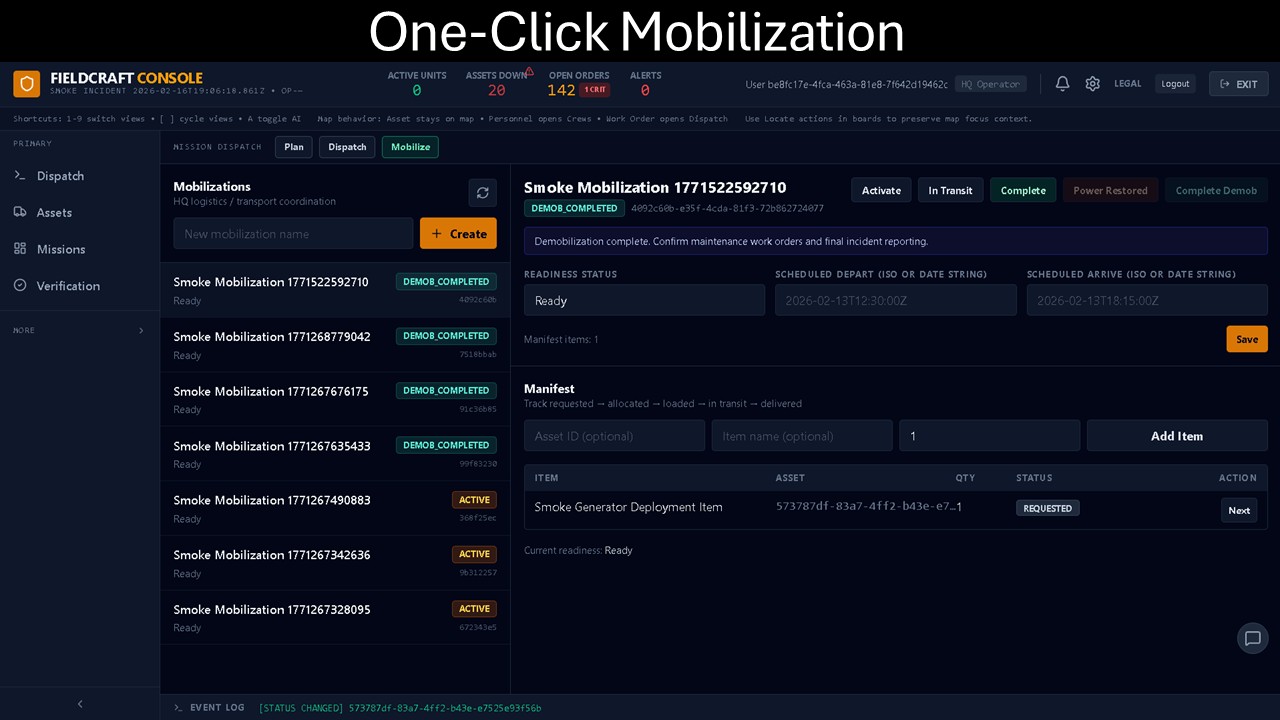Click the Activate button

click(881, 190)
